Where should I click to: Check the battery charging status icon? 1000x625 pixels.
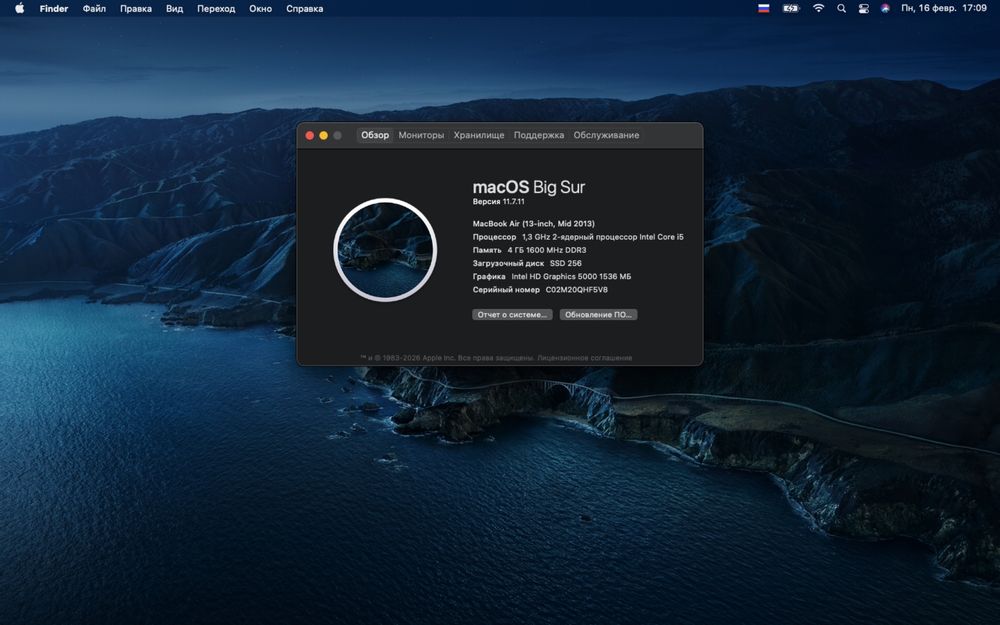tap(791, 8)
